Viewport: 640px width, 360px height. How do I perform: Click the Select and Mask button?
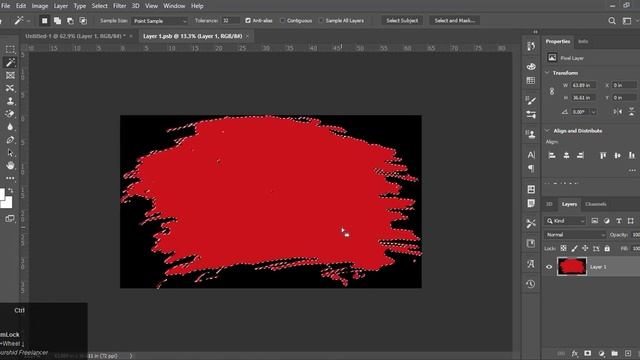pyautogui.click(x=454, y=20)
